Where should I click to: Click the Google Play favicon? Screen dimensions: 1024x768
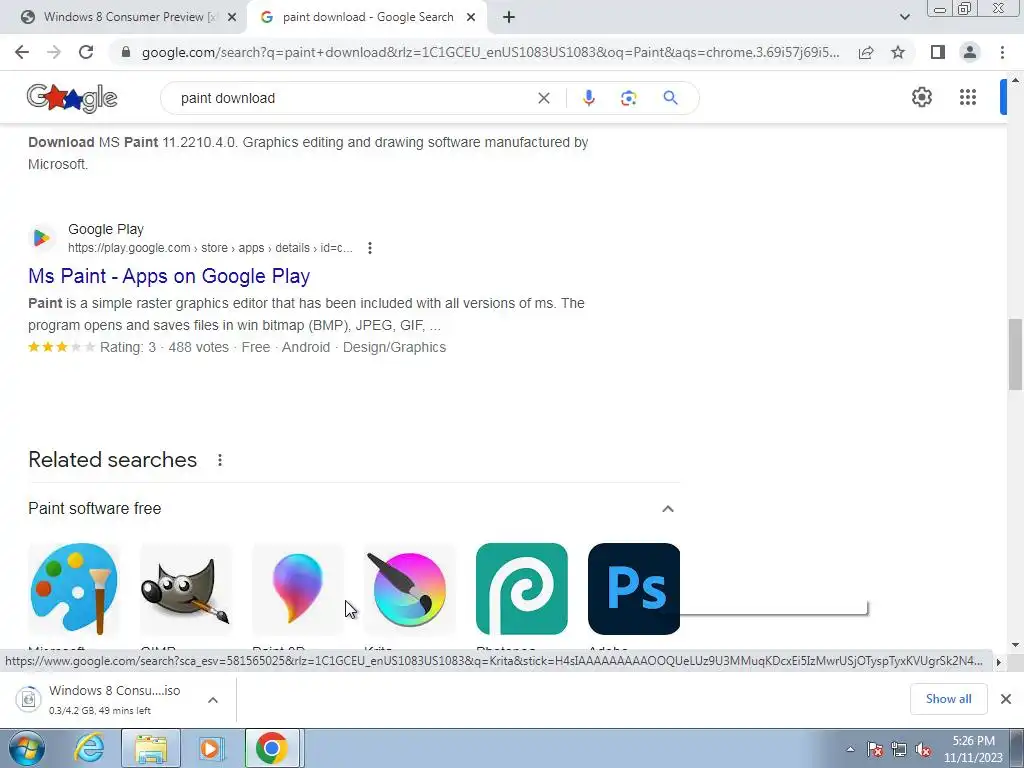[x=41, y=238]
